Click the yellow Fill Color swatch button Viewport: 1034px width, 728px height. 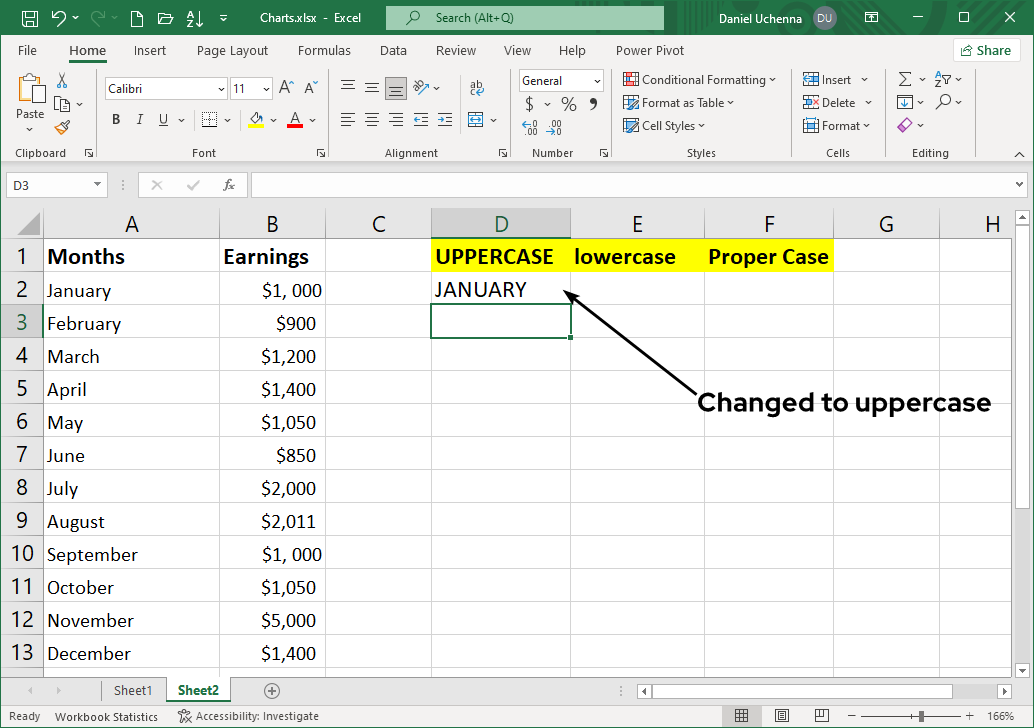tap(256, 120)
